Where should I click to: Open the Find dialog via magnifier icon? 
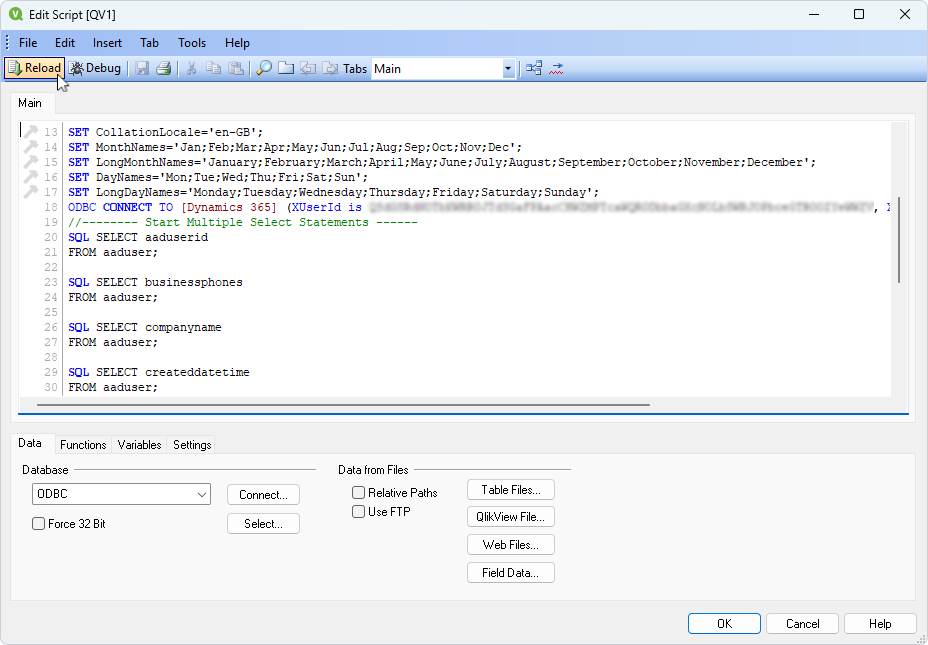[263, 68]
